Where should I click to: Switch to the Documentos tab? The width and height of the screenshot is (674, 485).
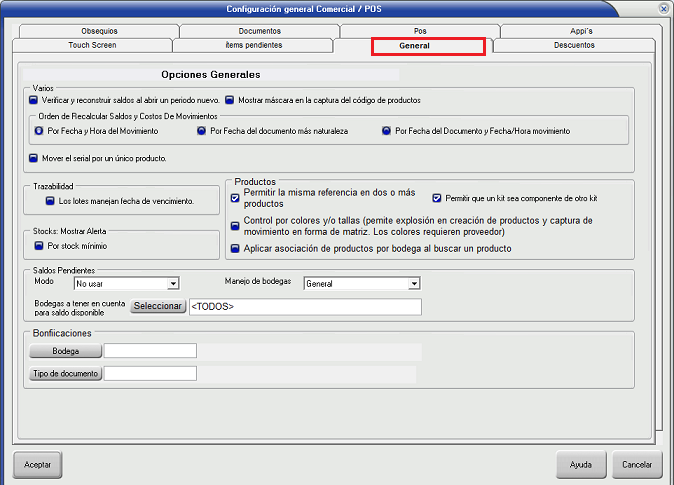tap(260, 31)
